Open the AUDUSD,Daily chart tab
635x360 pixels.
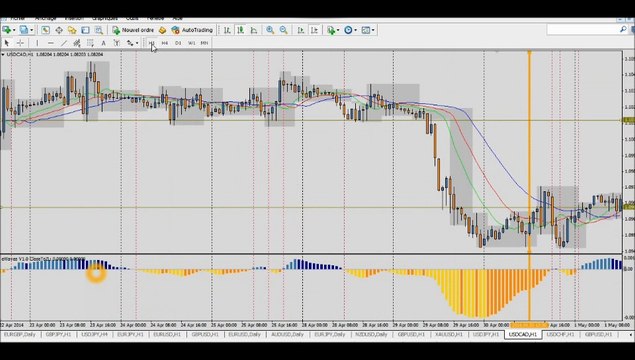pyautogui.click(x=287, y=334)
